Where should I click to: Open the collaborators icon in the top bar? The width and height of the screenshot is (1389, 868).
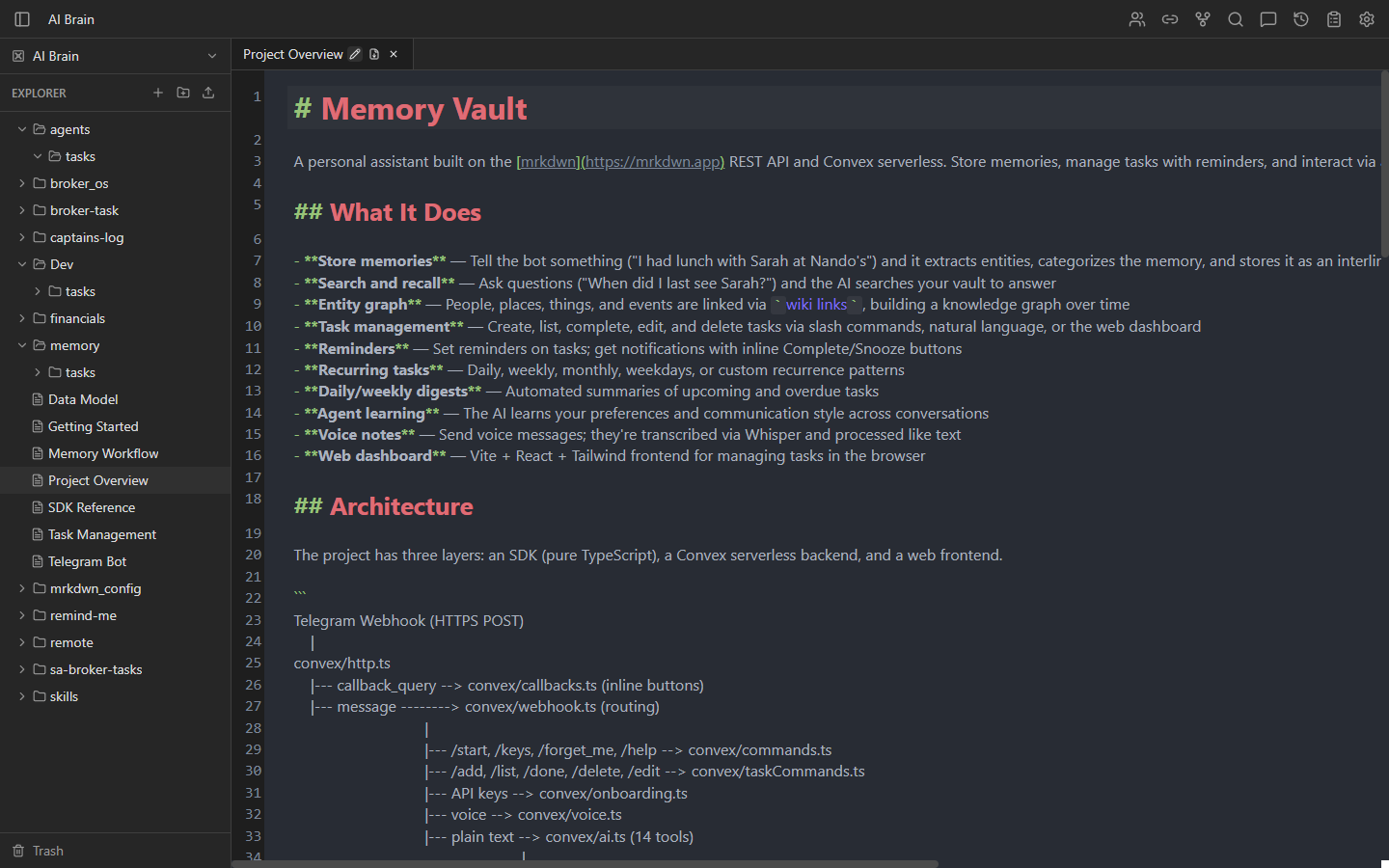click(x=1137, y=19)
